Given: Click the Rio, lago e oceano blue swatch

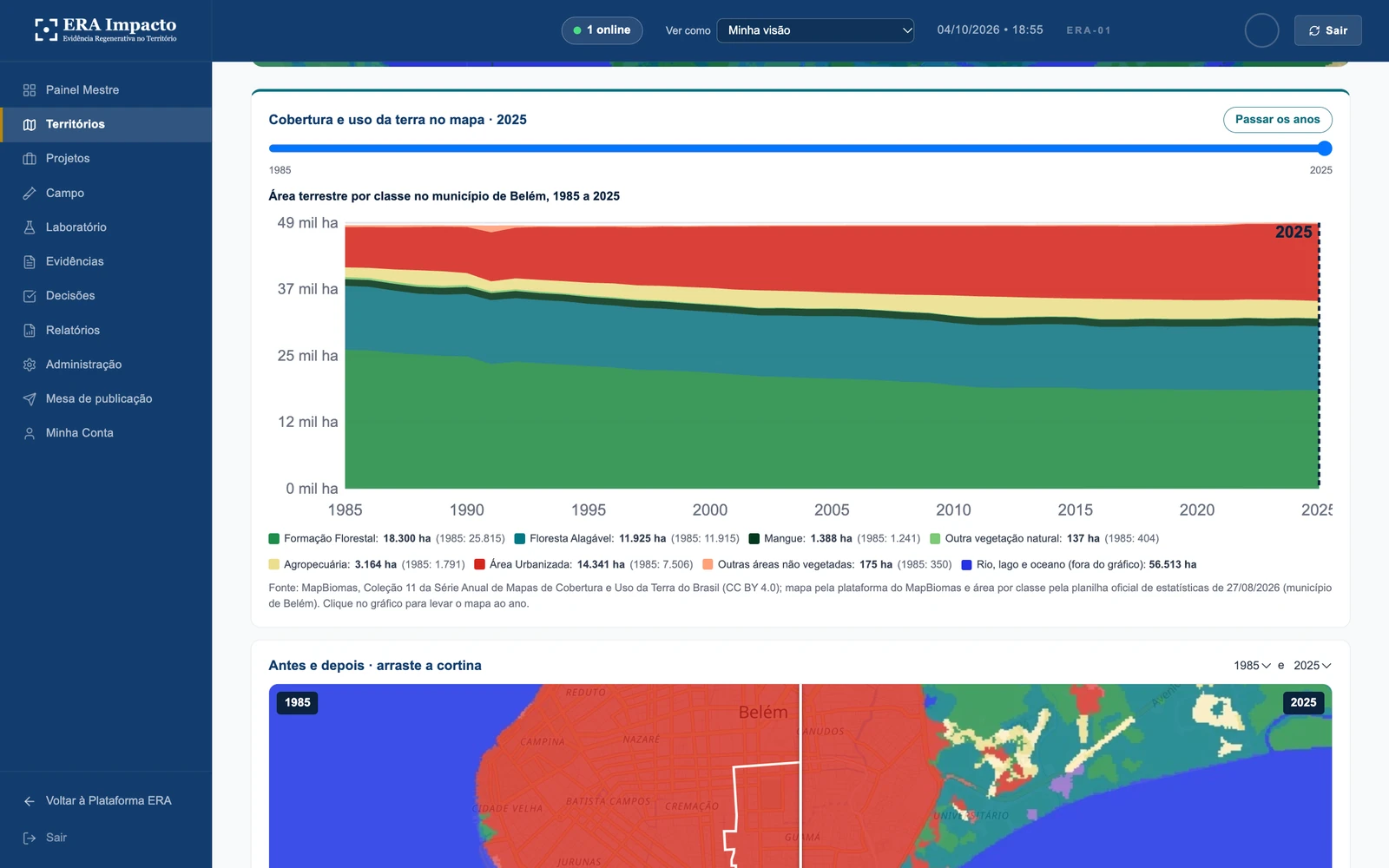Looking at the screenshot, I should 966,565.
